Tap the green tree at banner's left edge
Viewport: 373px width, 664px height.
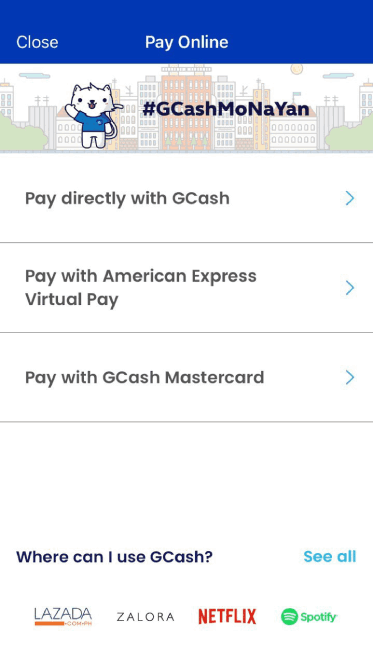(22, 132)
